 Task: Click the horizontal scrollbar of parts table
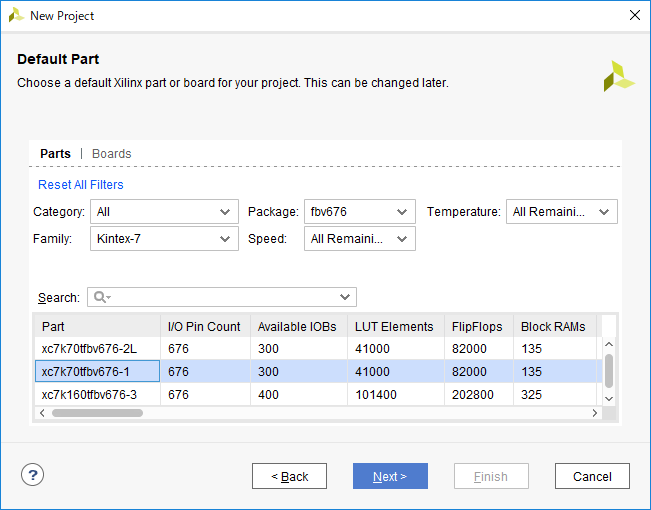300,413
